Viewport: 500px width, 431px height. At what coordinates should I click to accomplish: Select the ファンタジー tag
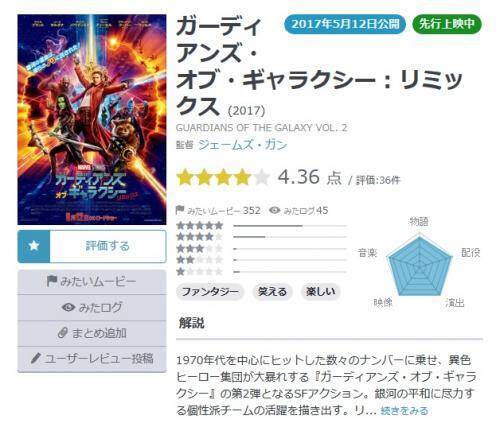coord(210,292)
